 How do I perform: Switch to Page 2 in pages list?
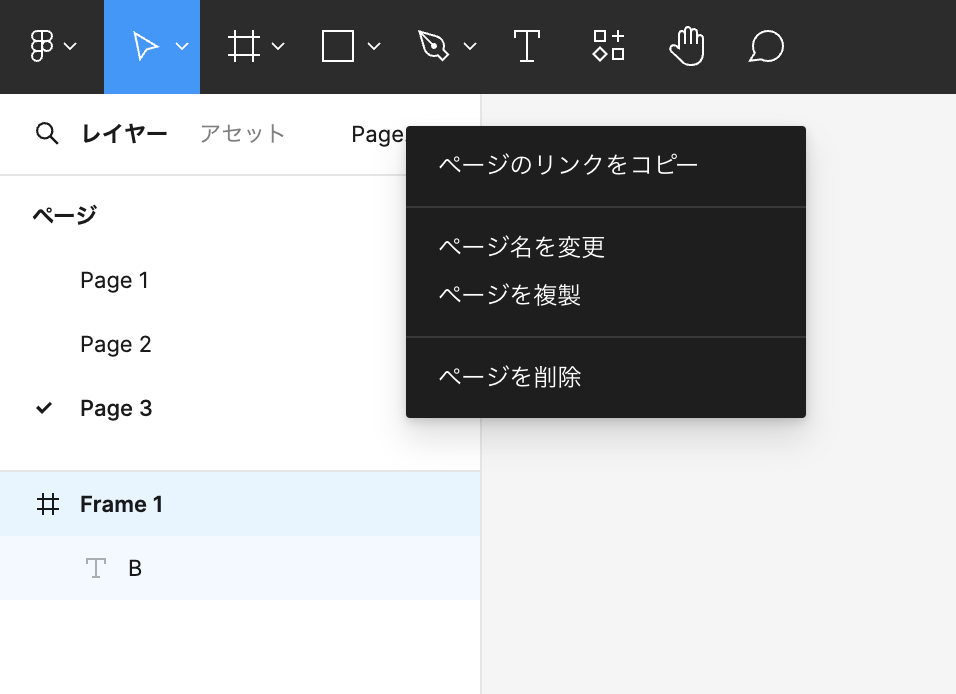coord(116,344)
